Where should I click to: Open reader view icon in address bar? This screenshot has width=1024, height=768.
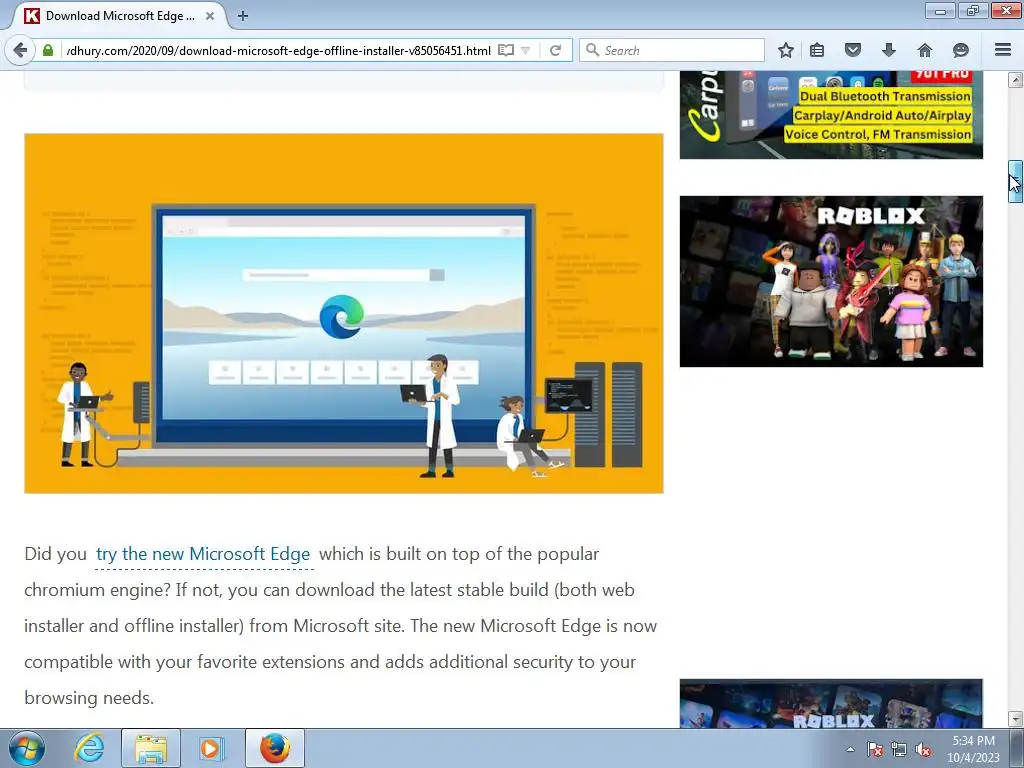(x=505, y=50)
